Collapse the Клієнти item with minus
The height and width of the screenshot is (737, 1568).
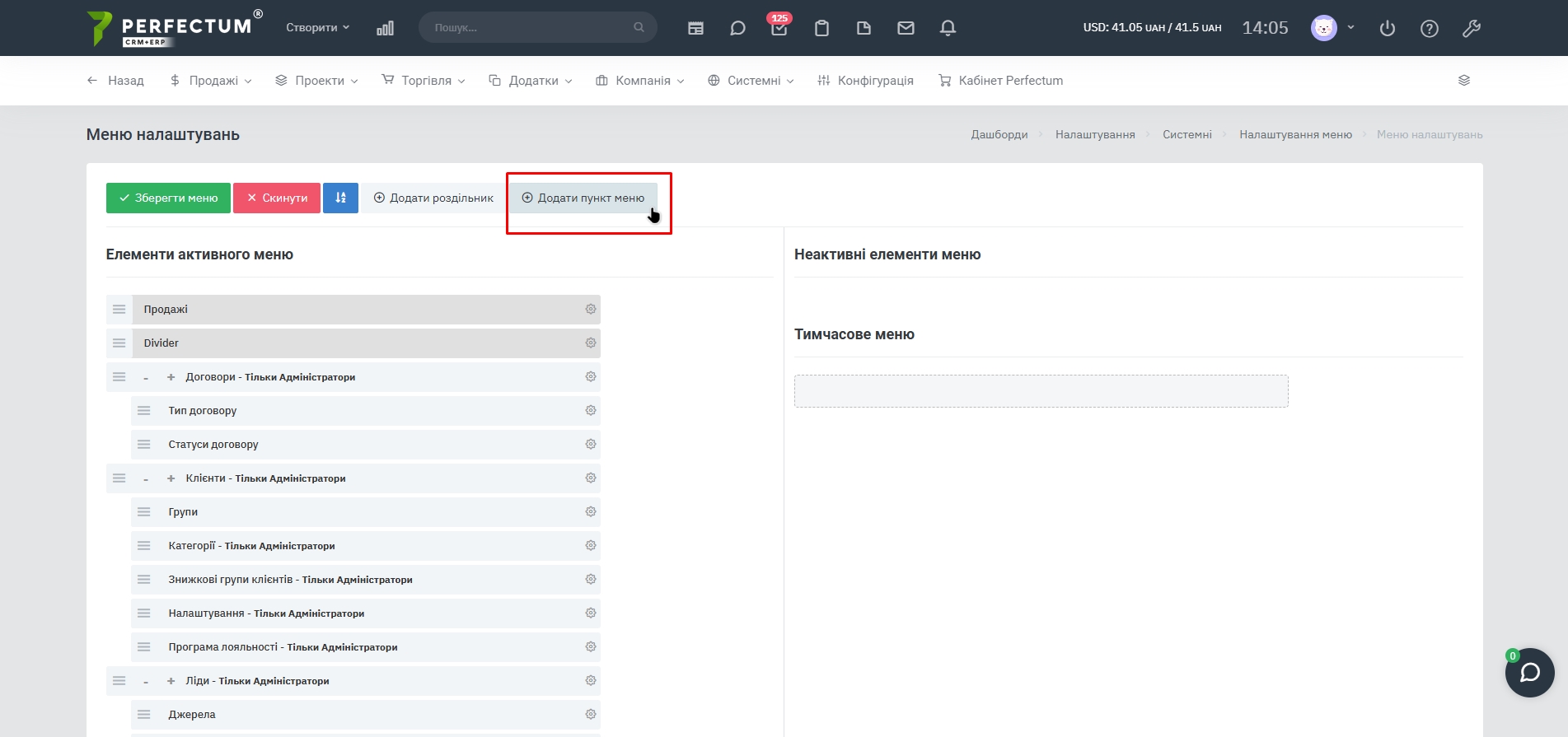pos(146,479)
